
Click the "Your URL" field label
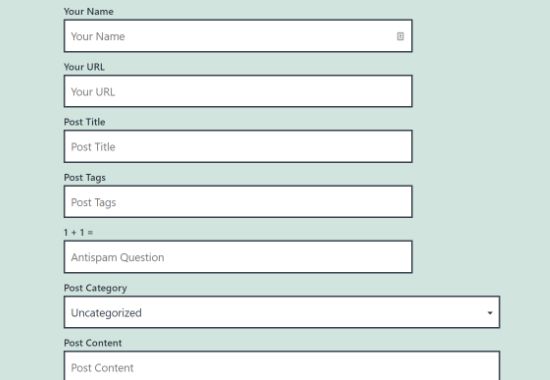[84, 67]
